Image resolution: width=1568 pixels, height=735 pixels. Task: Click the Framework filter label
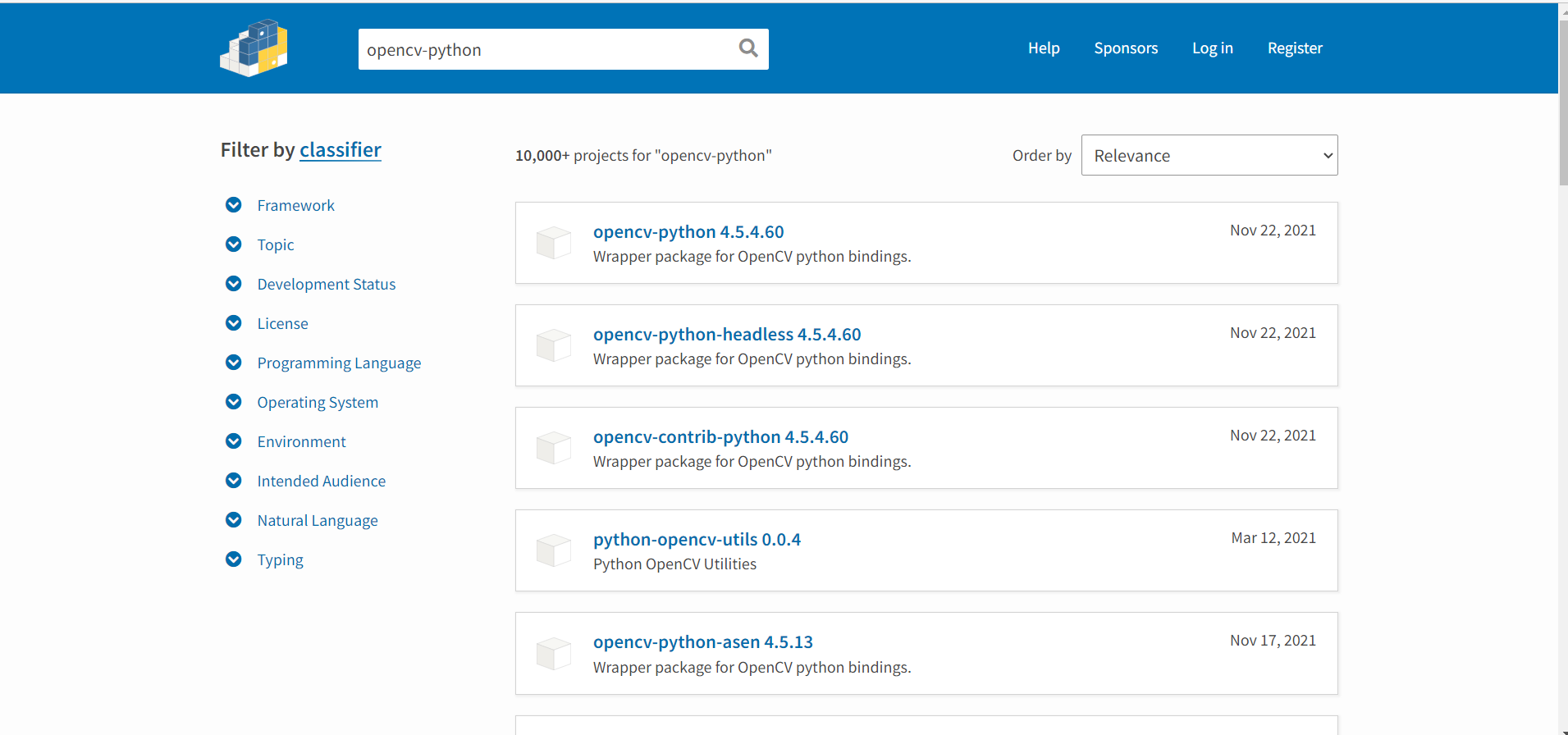click(x=295, y=205)
